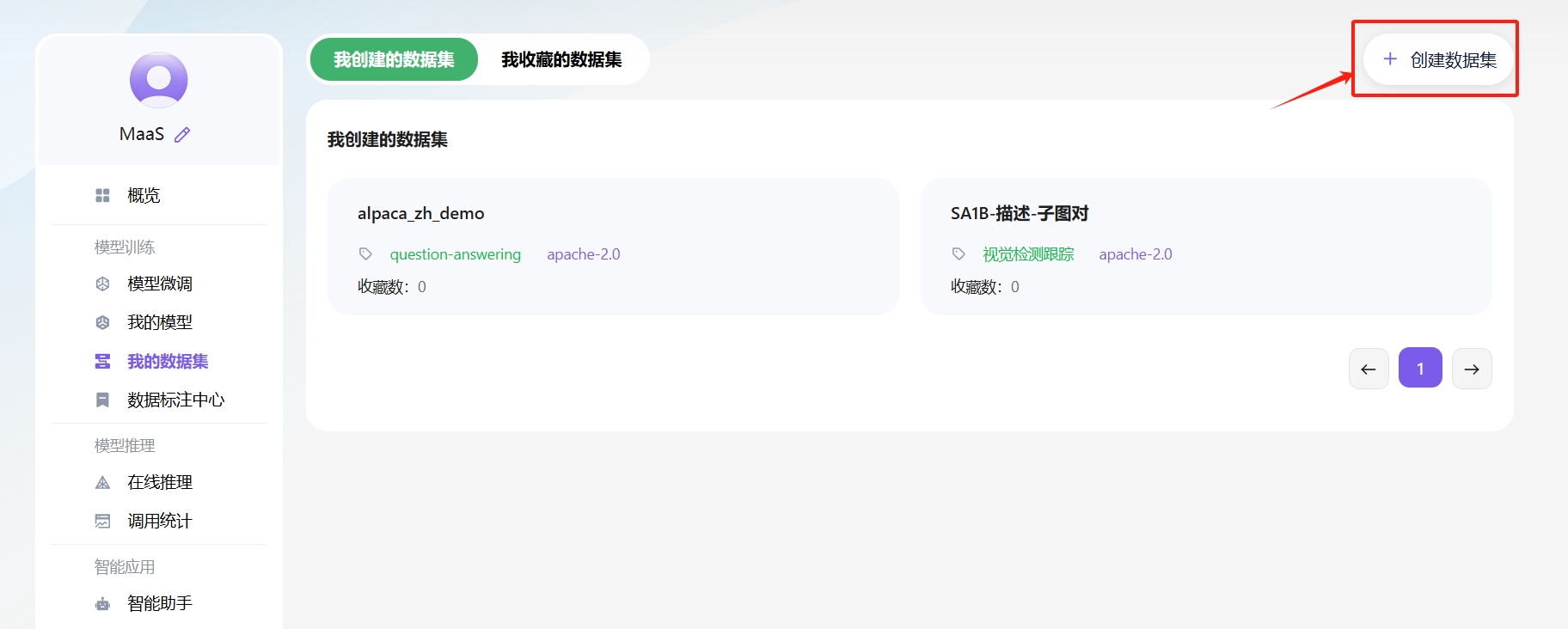
Task: Click the 调用统计 chart icon
Action: pos(102,522)
